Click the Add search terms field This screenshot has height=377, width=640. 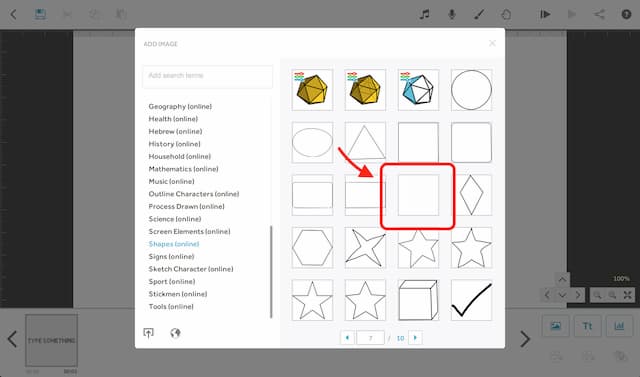207,76
